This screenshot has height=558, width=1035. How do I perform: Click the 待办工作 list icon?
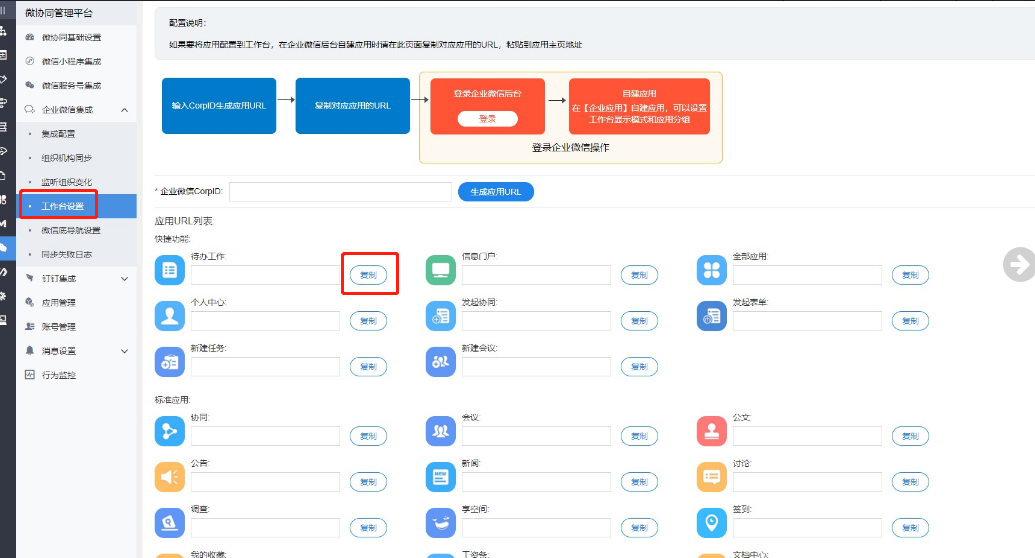click(170, 270)
